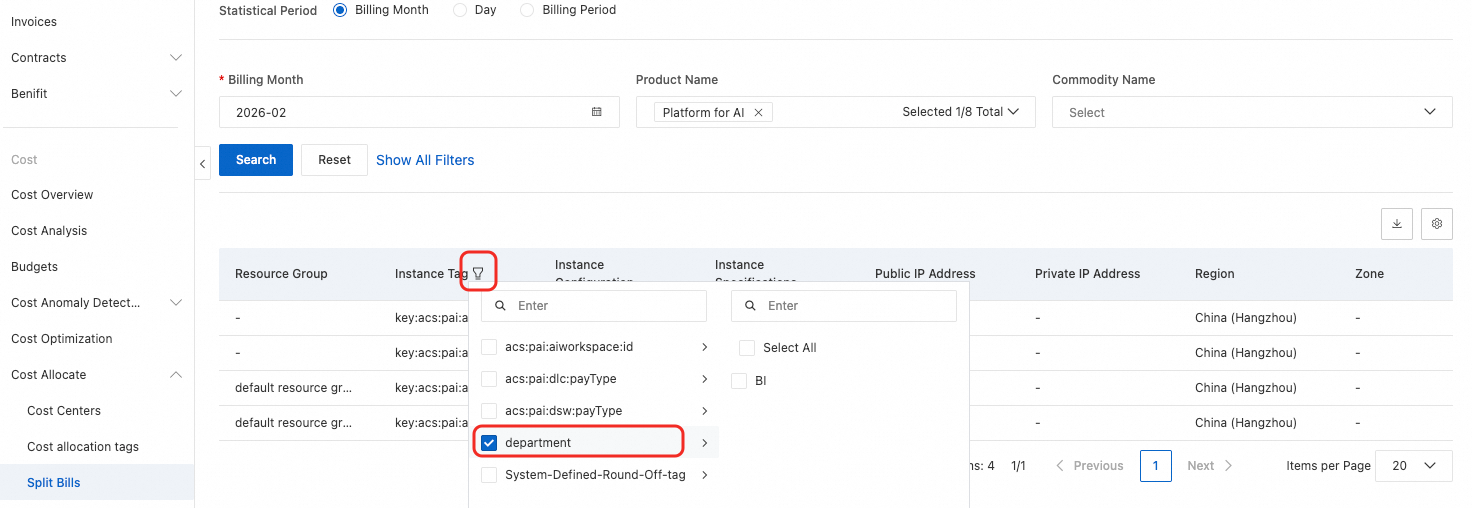Click the Instance Tag filter funnel icon
1472x508 pixels.
478,273
